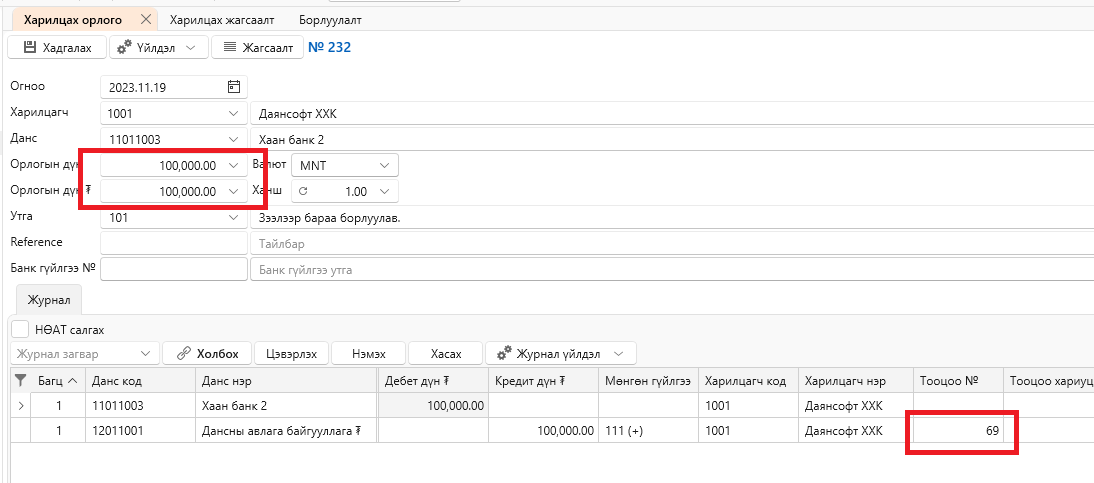1094x483 pixels.
Task: Enable the НӨАТ салгах checkbox
Action: (x=20, y=329)
